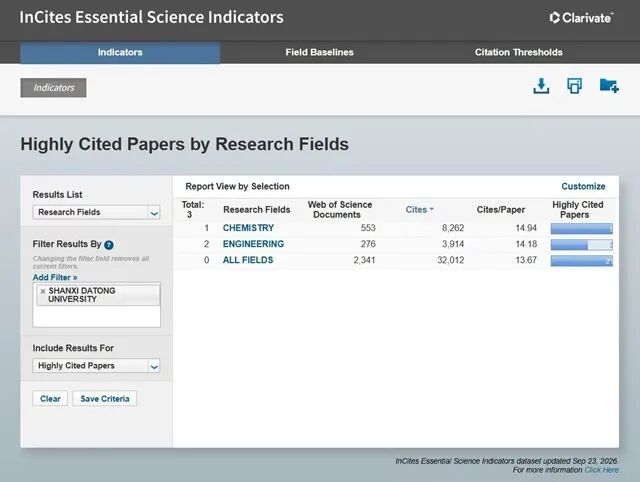This screenshot has height=482, width=640.
Task: Switch to the Indicators tab
Action: click(x=120, y=52)
